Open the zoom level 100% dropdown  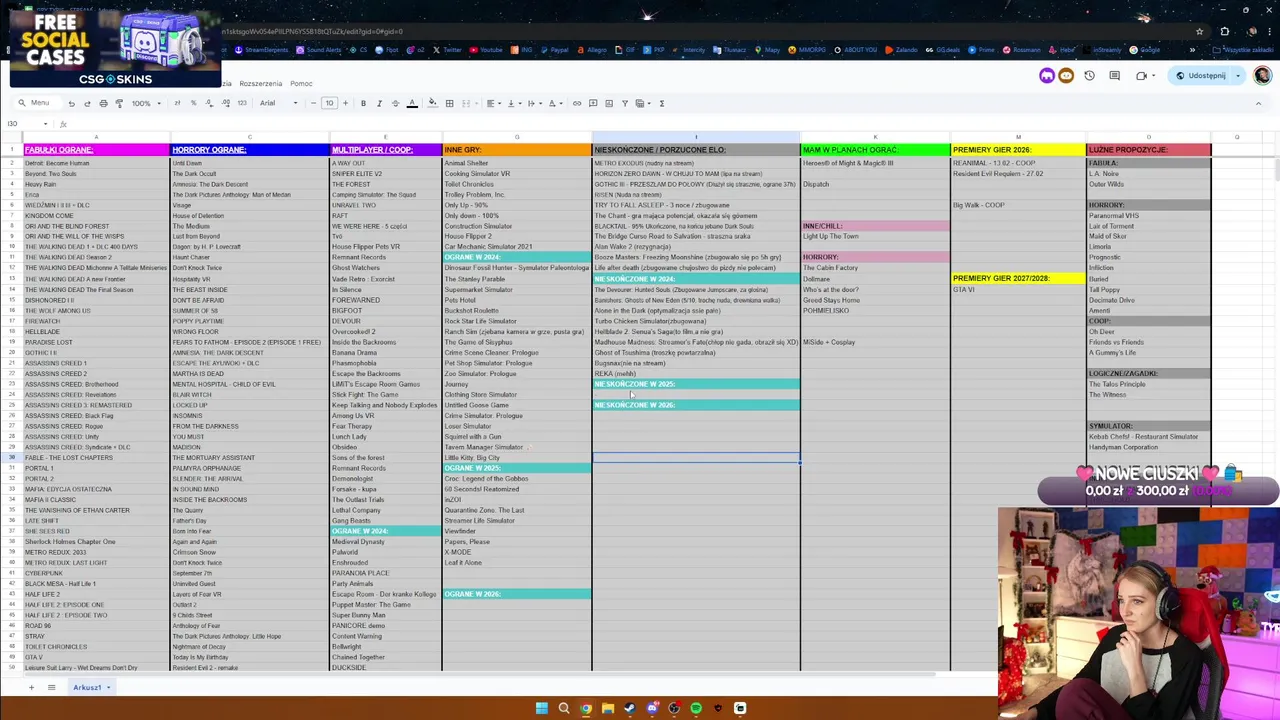pos(146,103)
